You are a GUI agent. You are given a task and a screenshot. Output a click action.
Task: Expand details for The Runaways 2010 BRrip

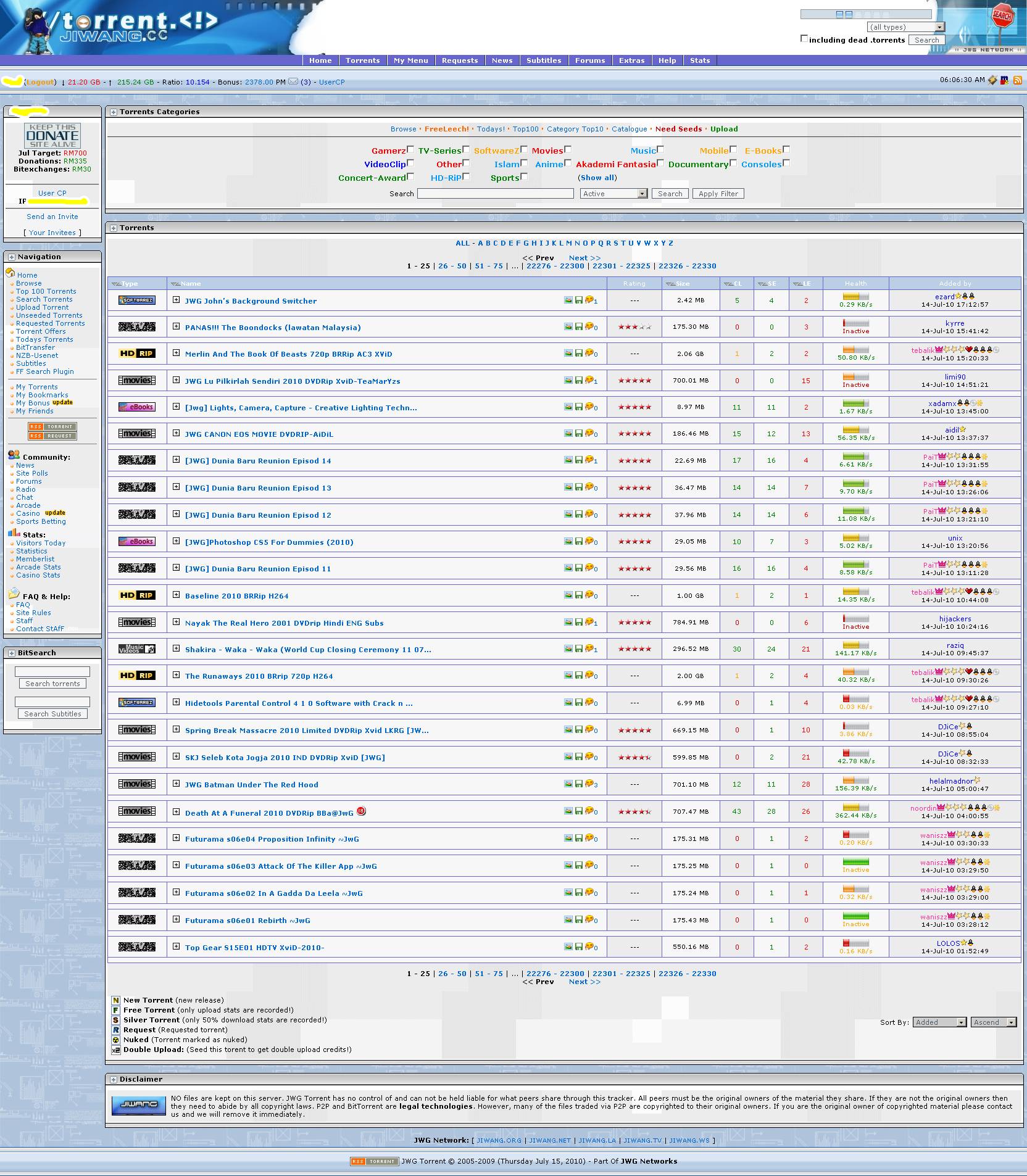click(176, 675)
